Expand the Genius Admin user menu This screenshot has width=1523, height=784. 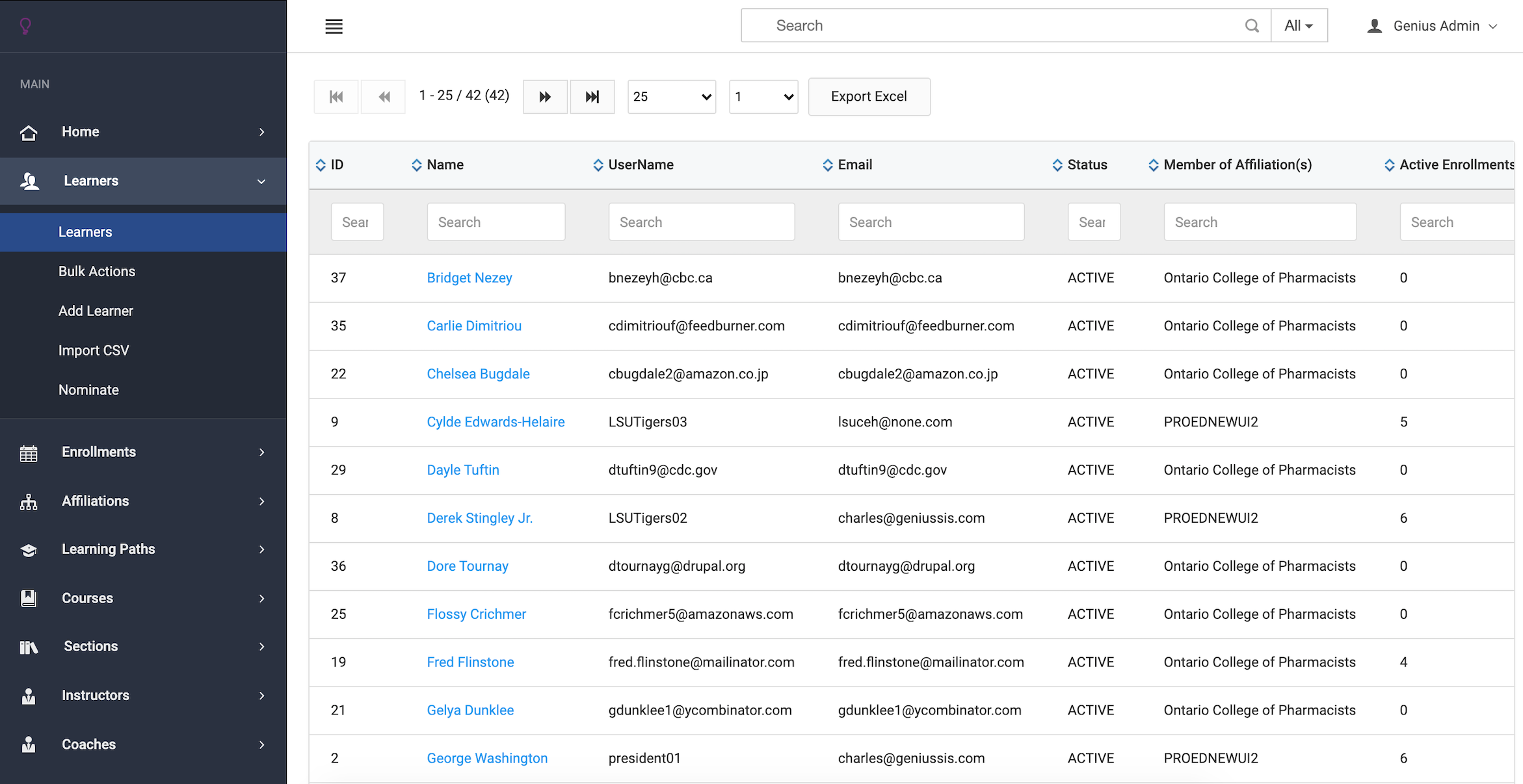click(1435, 26)
